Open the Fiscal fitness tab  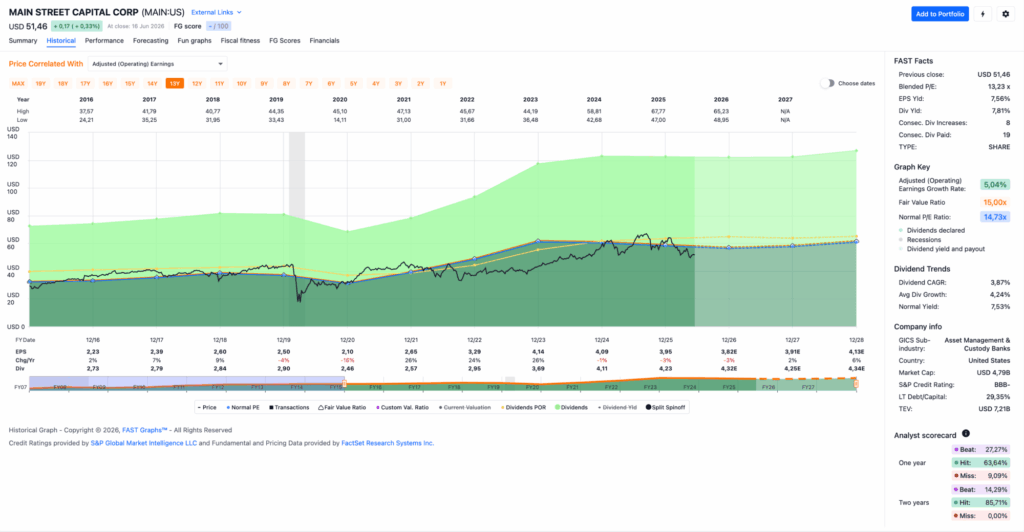pos(240,40)
